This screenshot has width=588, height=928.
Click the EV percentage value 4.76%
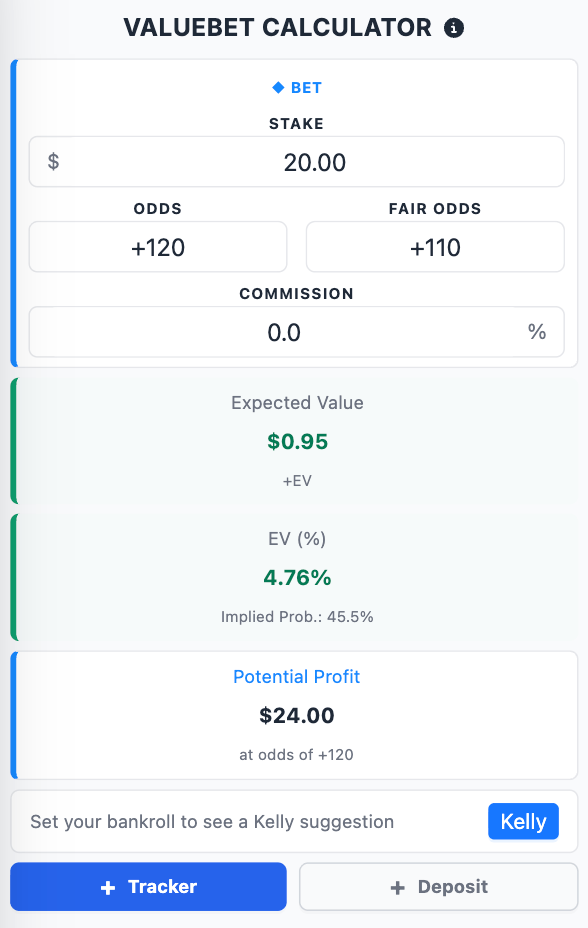pyautogui.click(x=298, y=578)
